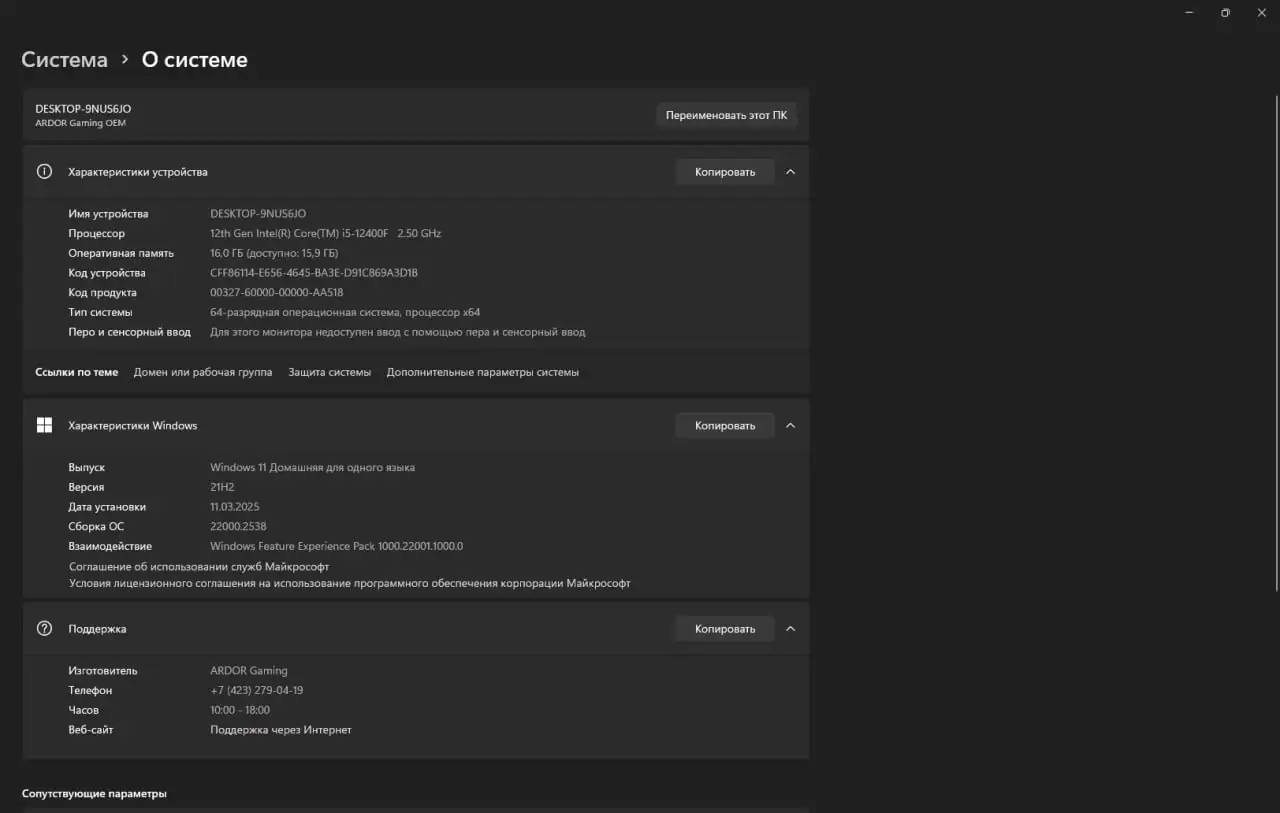Click the "Ссылки по теме" label
This screenshot has width=1280, height=813.
[77, 372]
